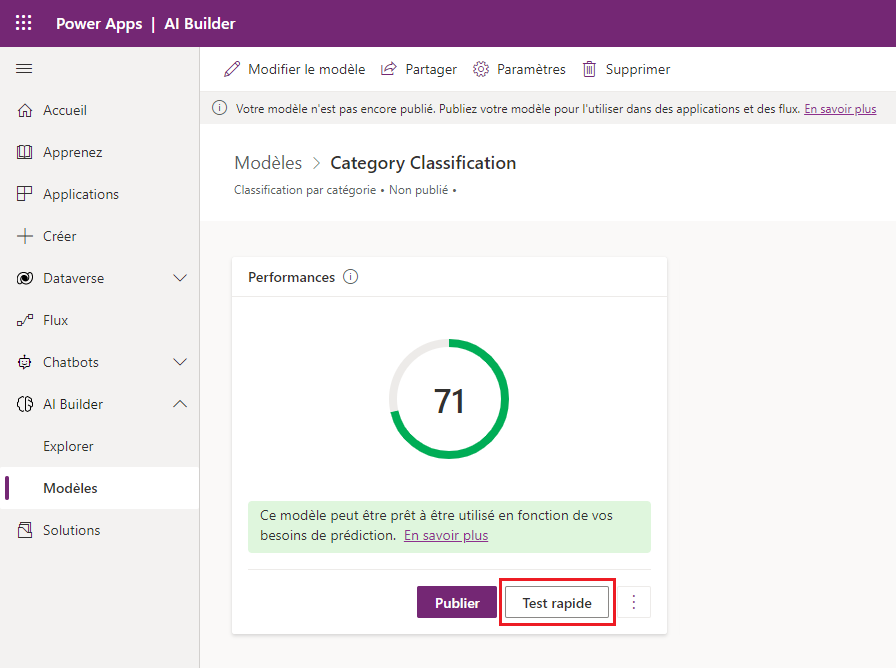The width and height of the screenshot is (896, 668).
Task: Click AI Builder title in header
Action: [x=200, y=23]
